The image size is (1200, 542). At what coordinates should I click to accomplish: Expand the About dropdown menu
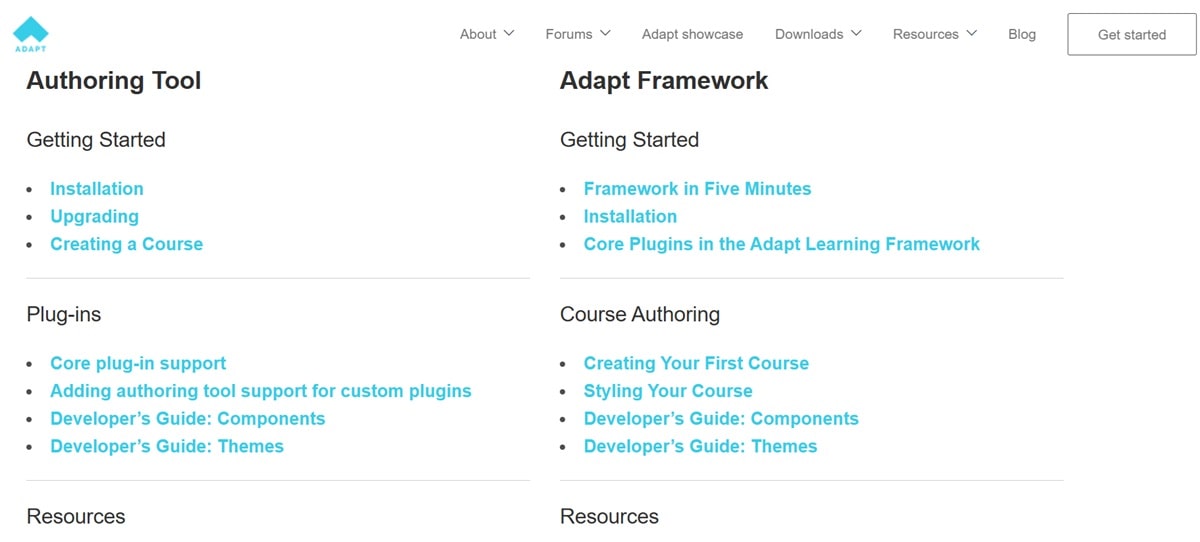coord(487,34)
